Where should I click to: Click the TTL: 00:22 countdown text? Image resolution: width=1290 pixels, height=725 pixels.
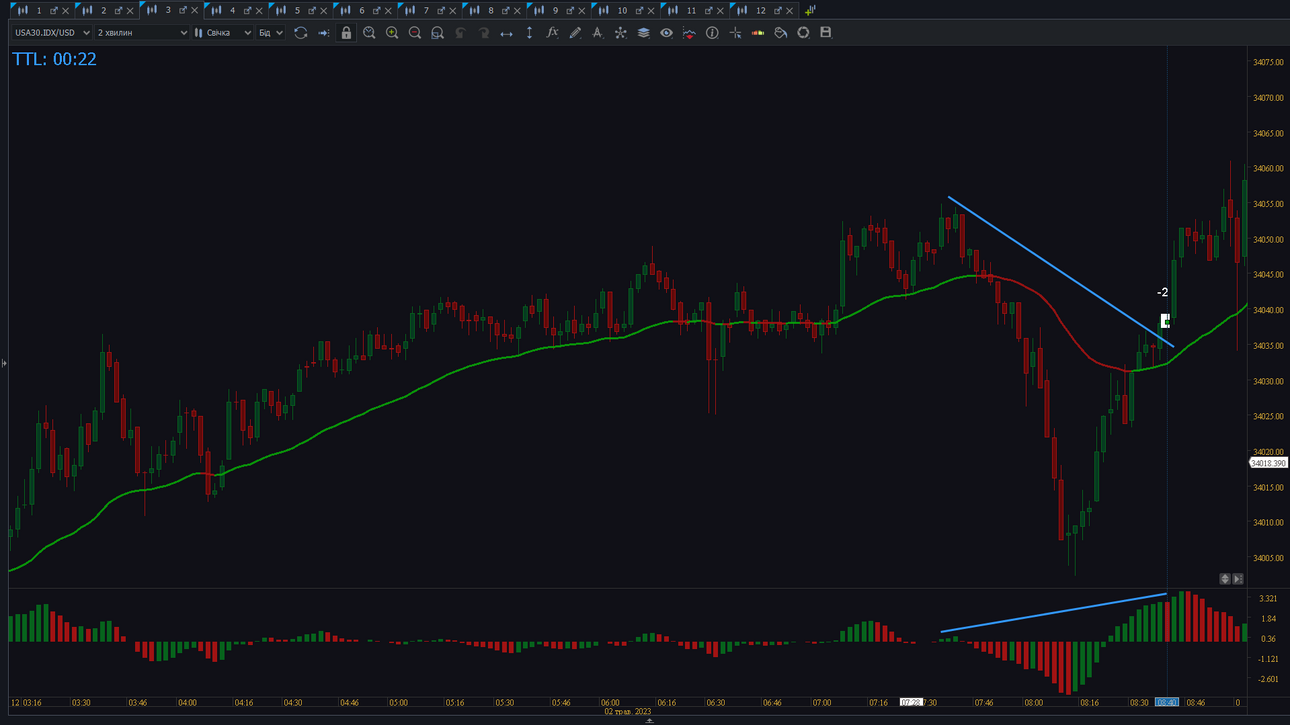click(x=54, y=59)
